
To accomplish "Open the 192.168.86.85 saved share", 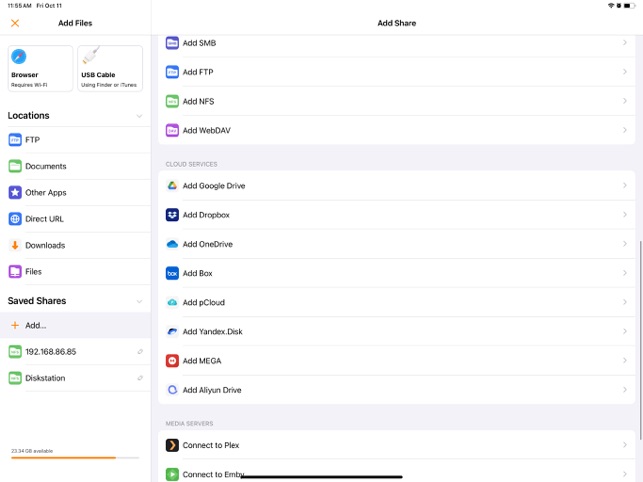I will pos(75,352).
